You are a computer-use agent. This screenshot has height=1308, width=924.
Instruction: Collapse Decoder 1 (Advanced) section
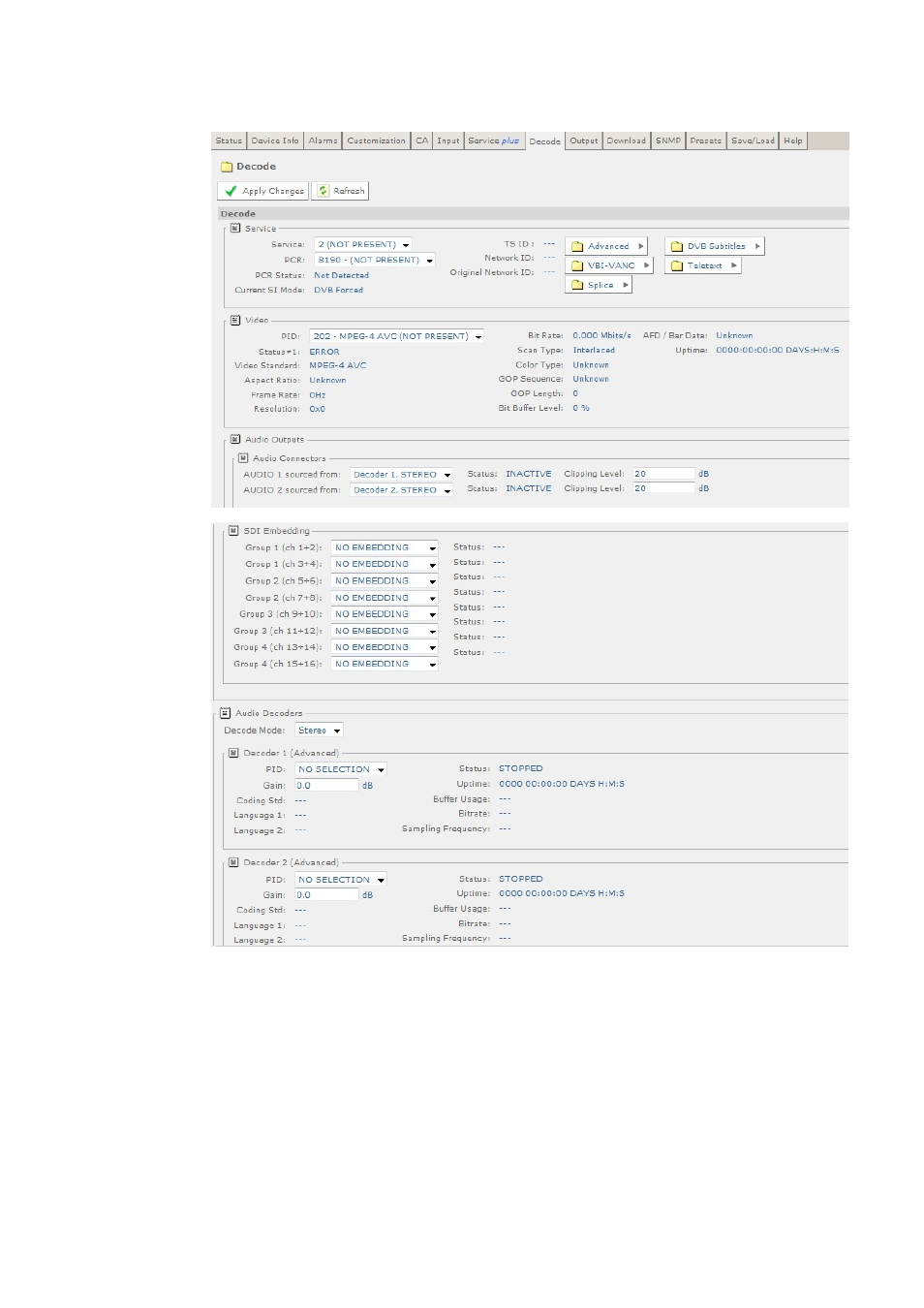[233, 753]
